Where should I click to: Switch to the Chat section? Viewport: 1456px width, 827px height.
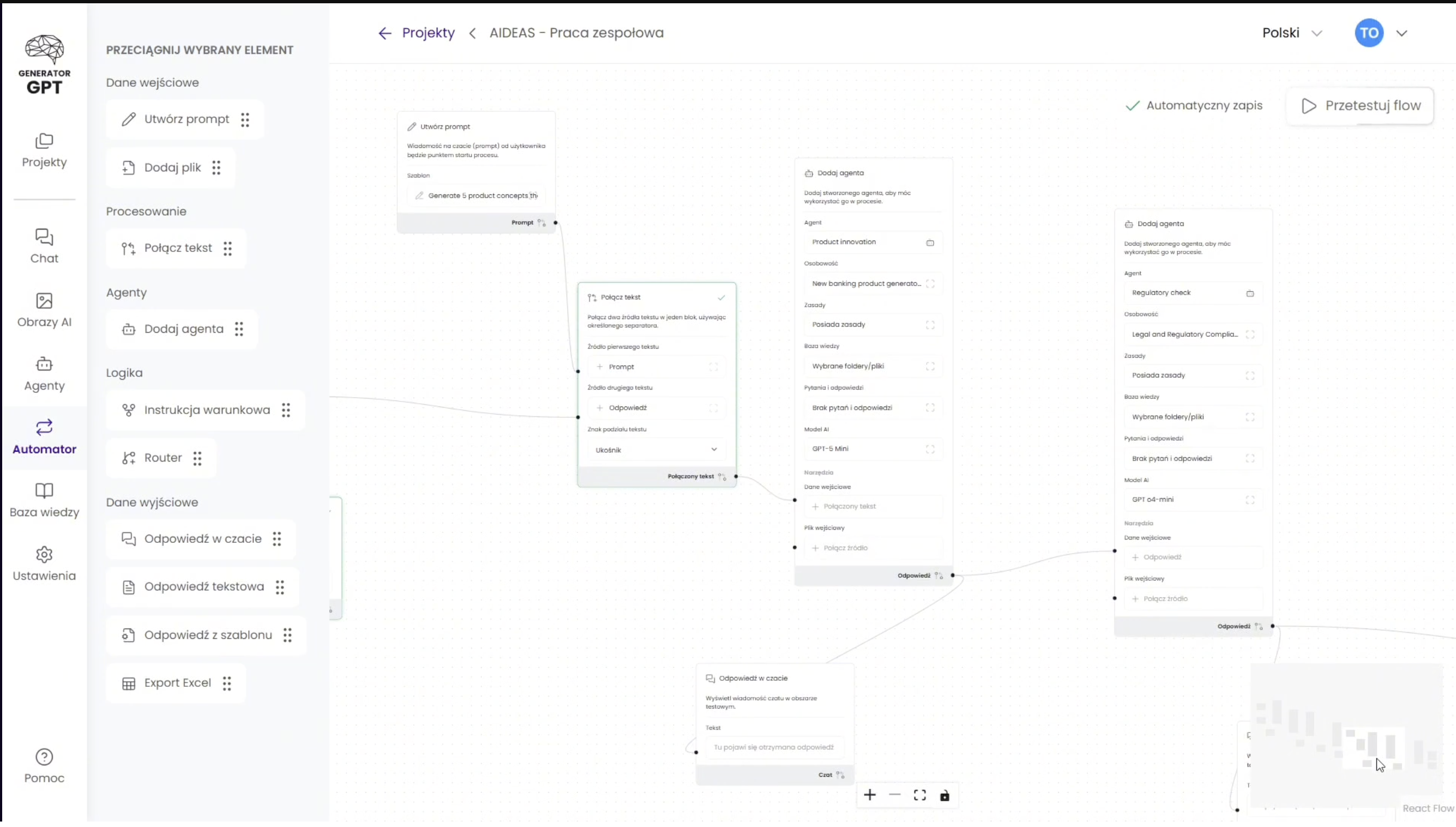tap(44, 246)
